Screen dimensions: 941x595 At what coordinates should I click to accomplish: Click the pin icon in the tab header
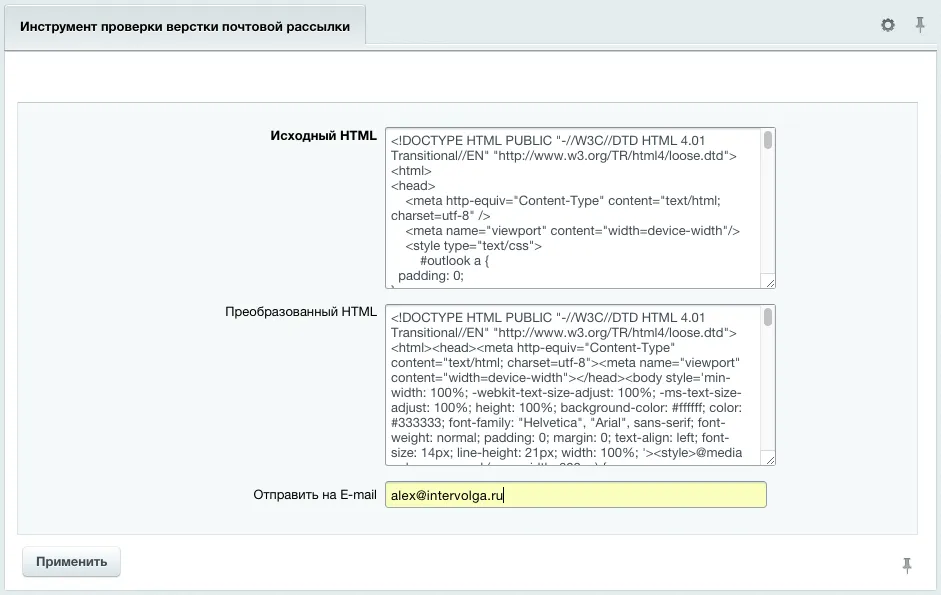point(920,25)
